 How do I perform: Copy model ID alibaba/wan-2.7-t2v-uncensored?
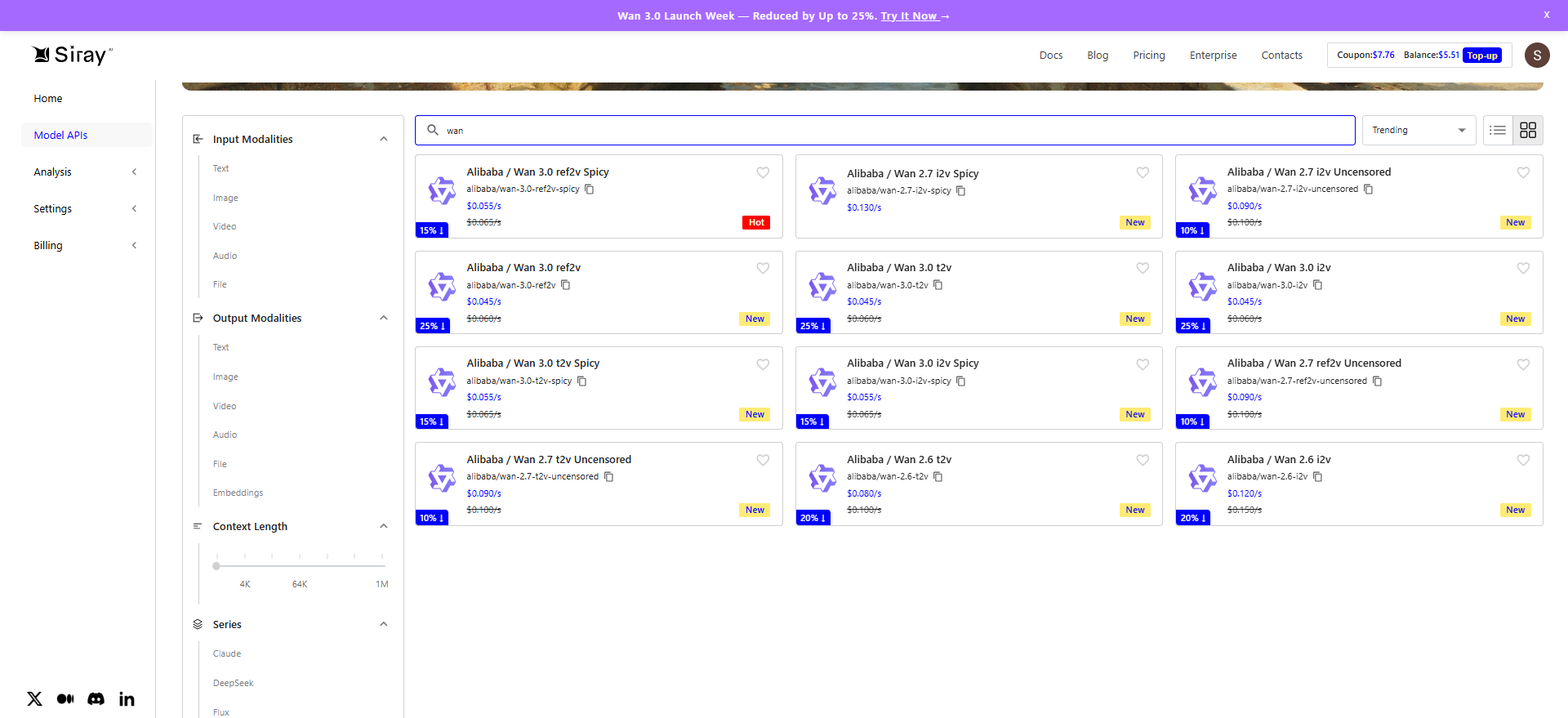click(608, 477)
